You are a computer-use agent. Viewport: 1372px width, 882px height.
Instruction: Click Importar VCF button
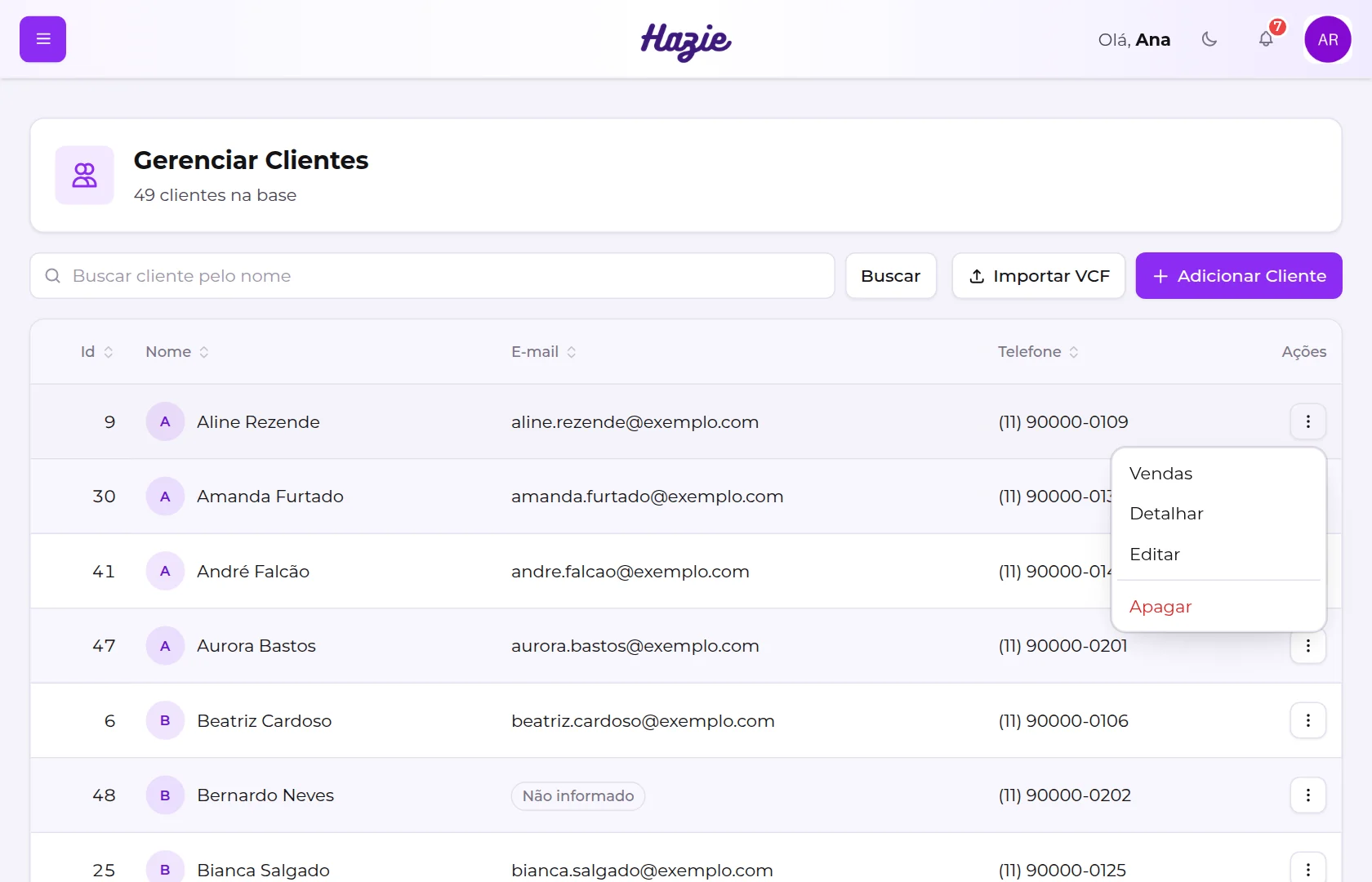point(1039,276)
